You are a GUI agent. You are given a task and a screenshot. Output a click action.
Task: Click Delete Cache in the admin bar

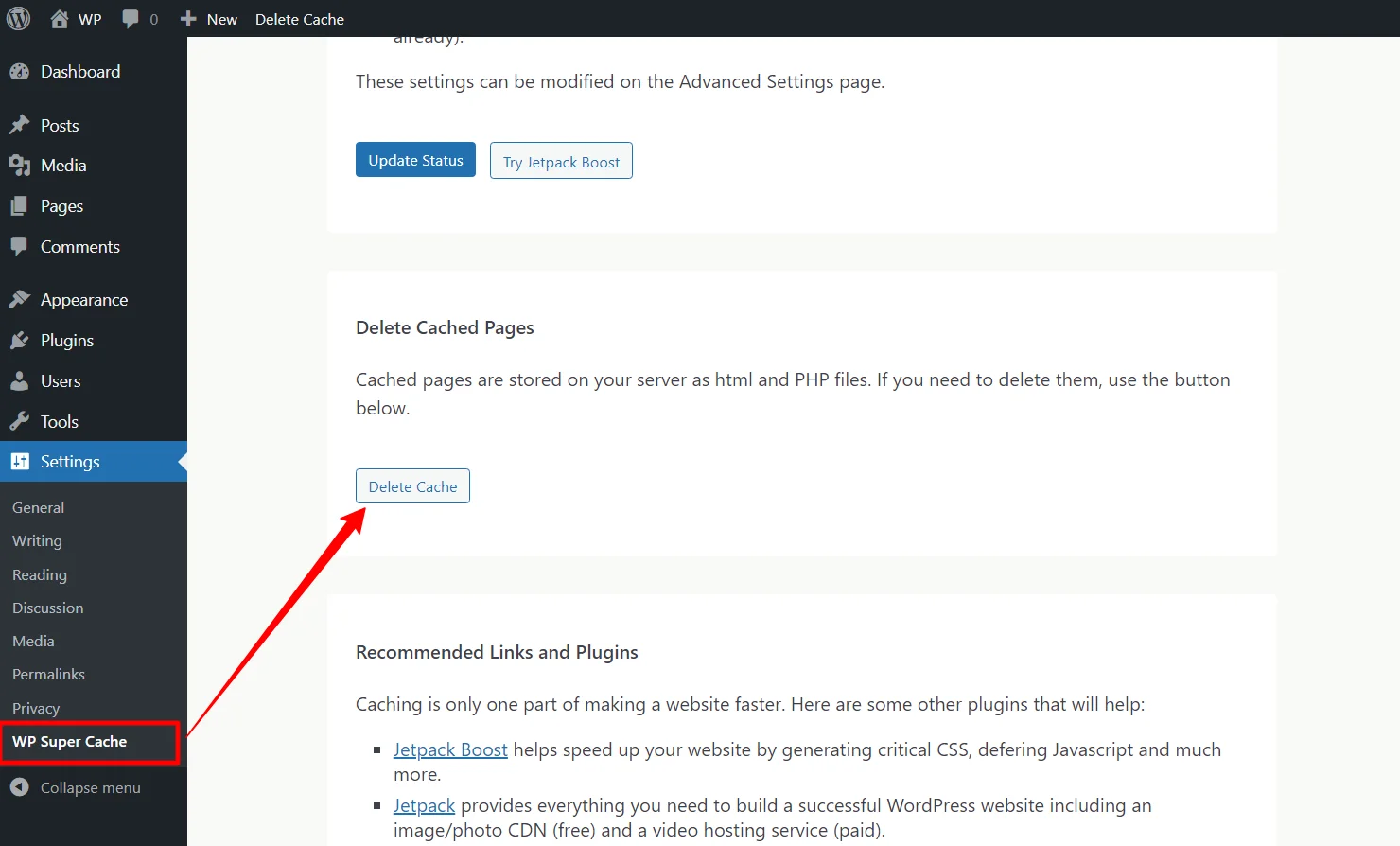tap(299, 19)
